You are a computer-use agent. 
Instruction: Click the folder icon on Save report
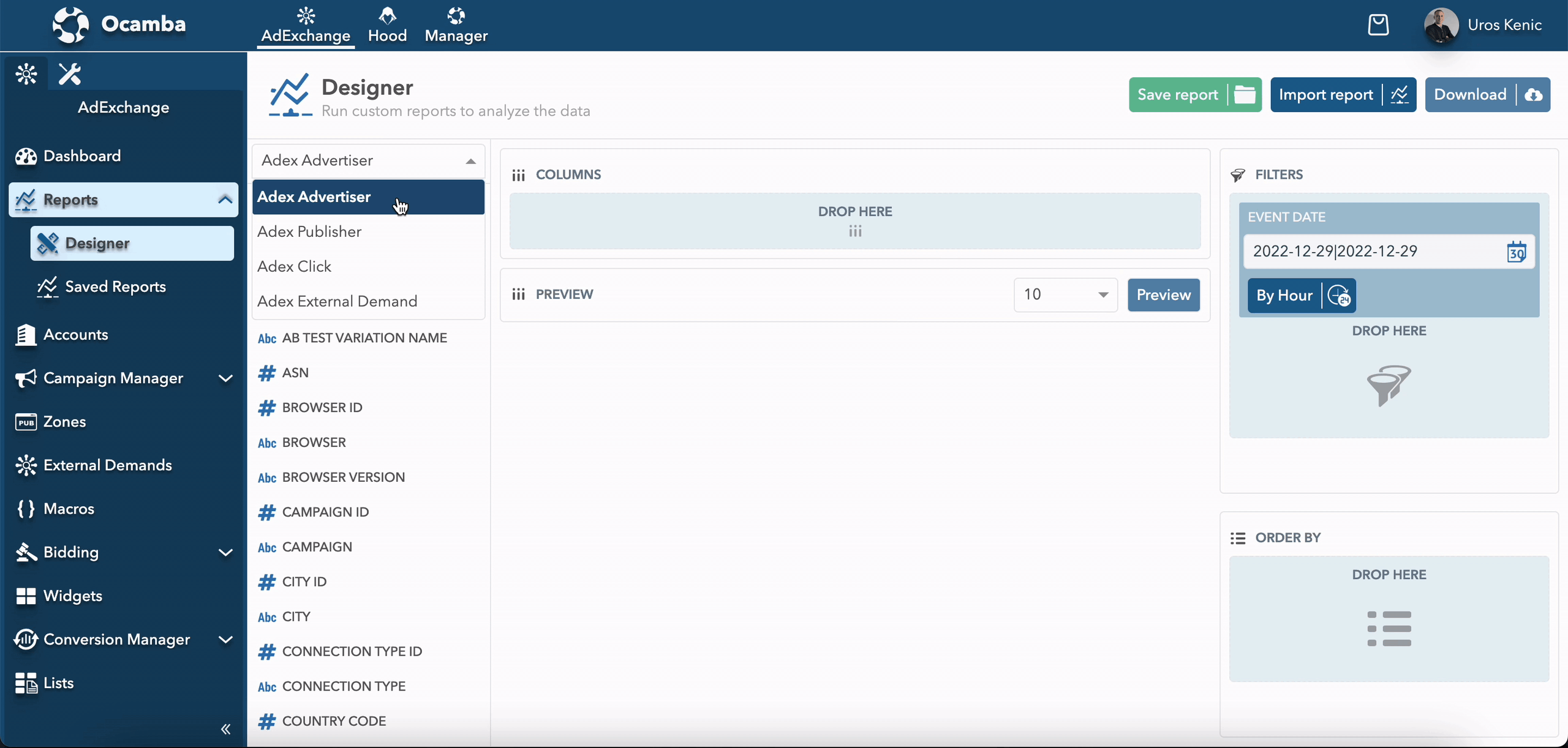point(1245,95)
